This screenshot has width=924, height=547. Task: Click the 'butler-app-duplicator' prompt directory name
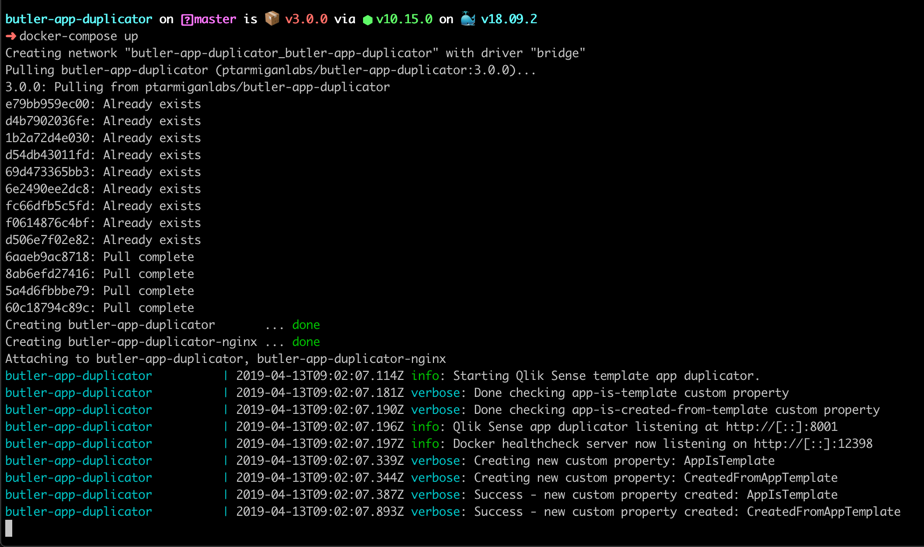point(78,19)
